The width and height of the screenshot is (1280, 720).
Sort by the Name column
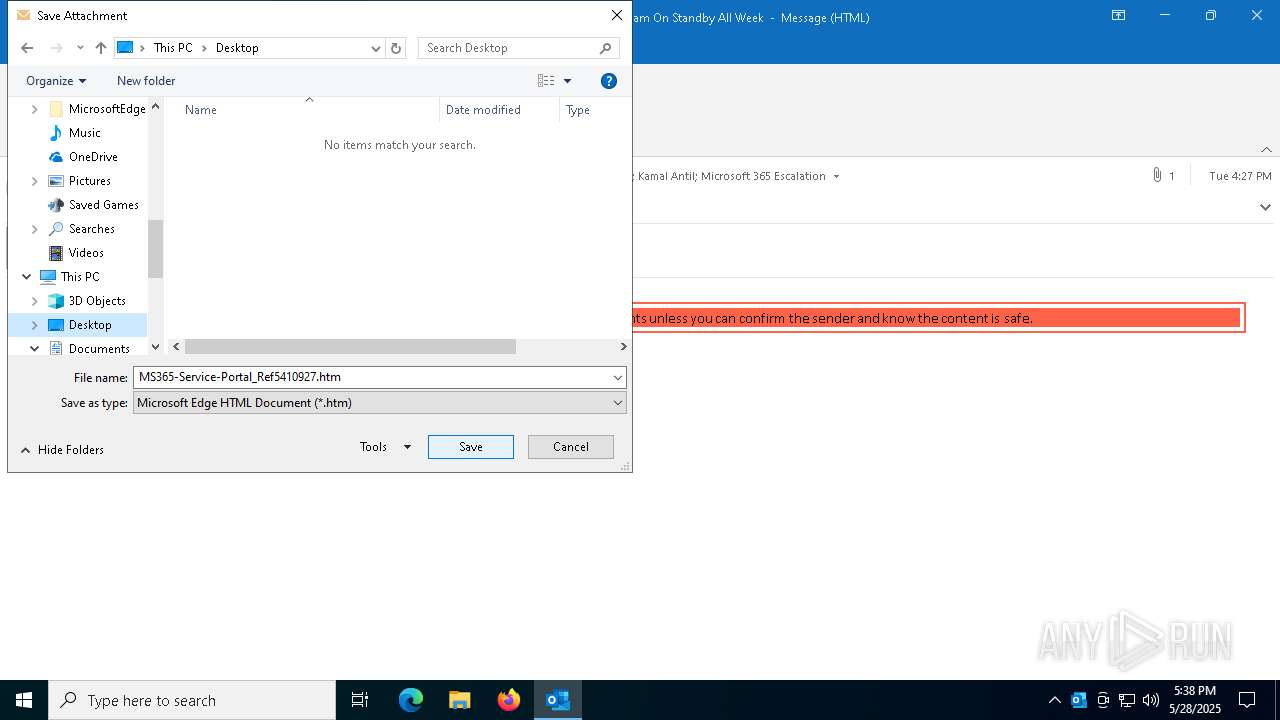point(201,110)
